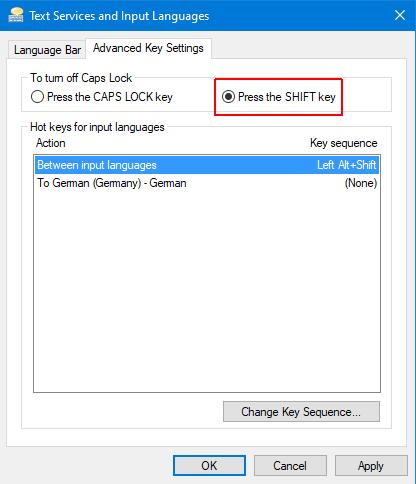Image resolution: width=416 pixels, height=484 pixels.
Task: Select the Press the SHIFT key radio button
Action: (x=279, y=97)
